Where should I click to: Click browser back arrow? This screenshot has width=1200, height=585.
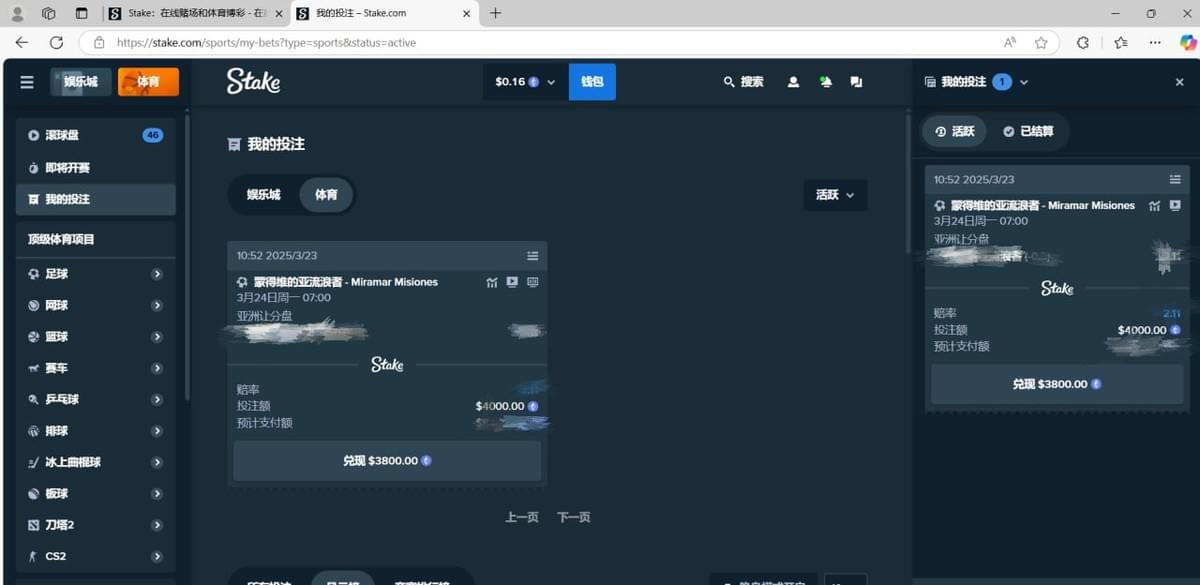pos(22,42)
